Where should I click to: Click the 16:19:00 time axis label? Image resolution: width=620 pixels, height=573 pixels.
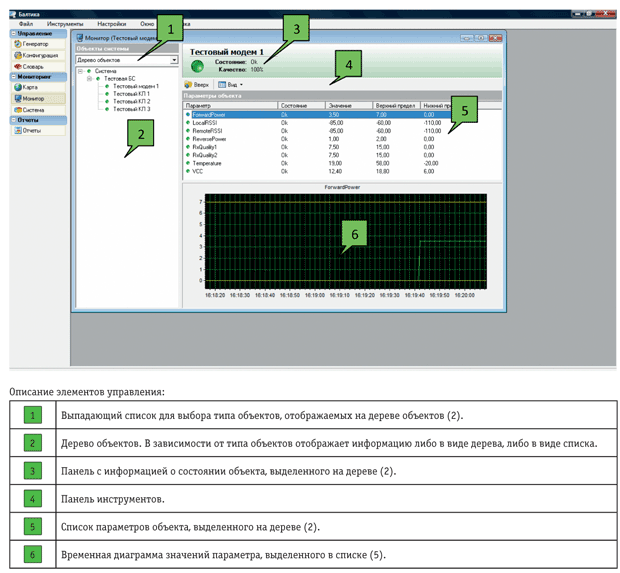point(315,295)
